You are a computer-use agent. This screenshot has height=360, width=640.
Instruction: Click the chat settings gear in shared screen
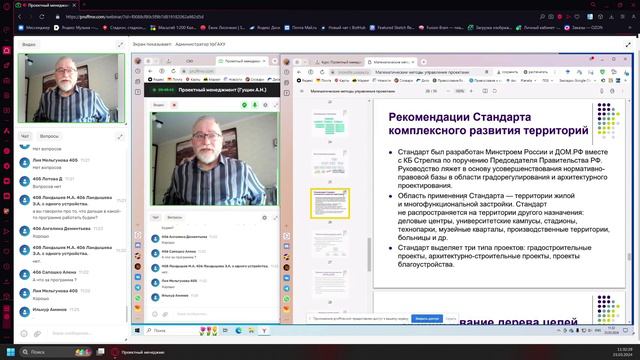[x=264, y=218]
